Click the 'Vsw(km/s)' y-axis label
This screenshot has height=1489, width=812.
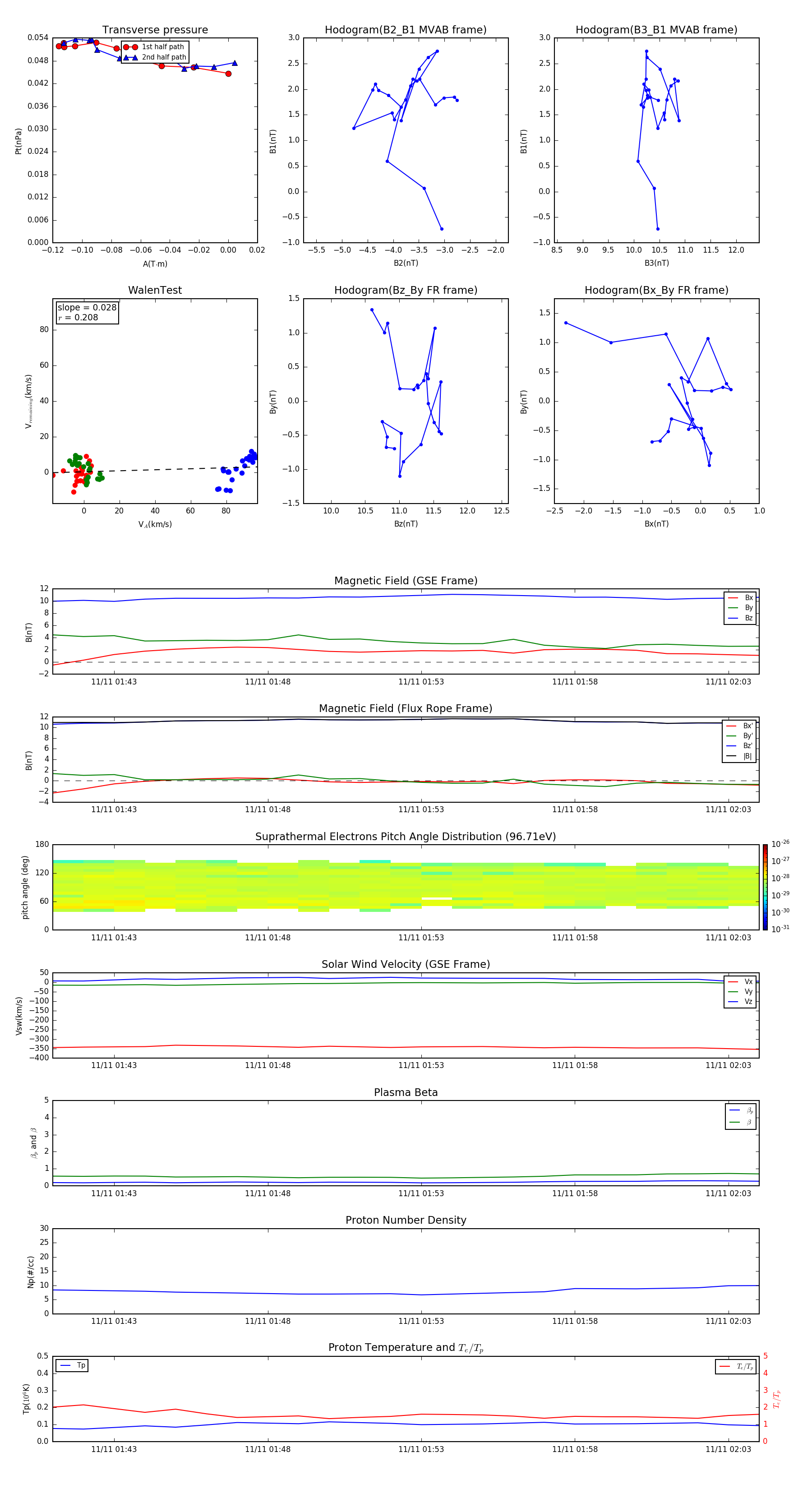18,1016
